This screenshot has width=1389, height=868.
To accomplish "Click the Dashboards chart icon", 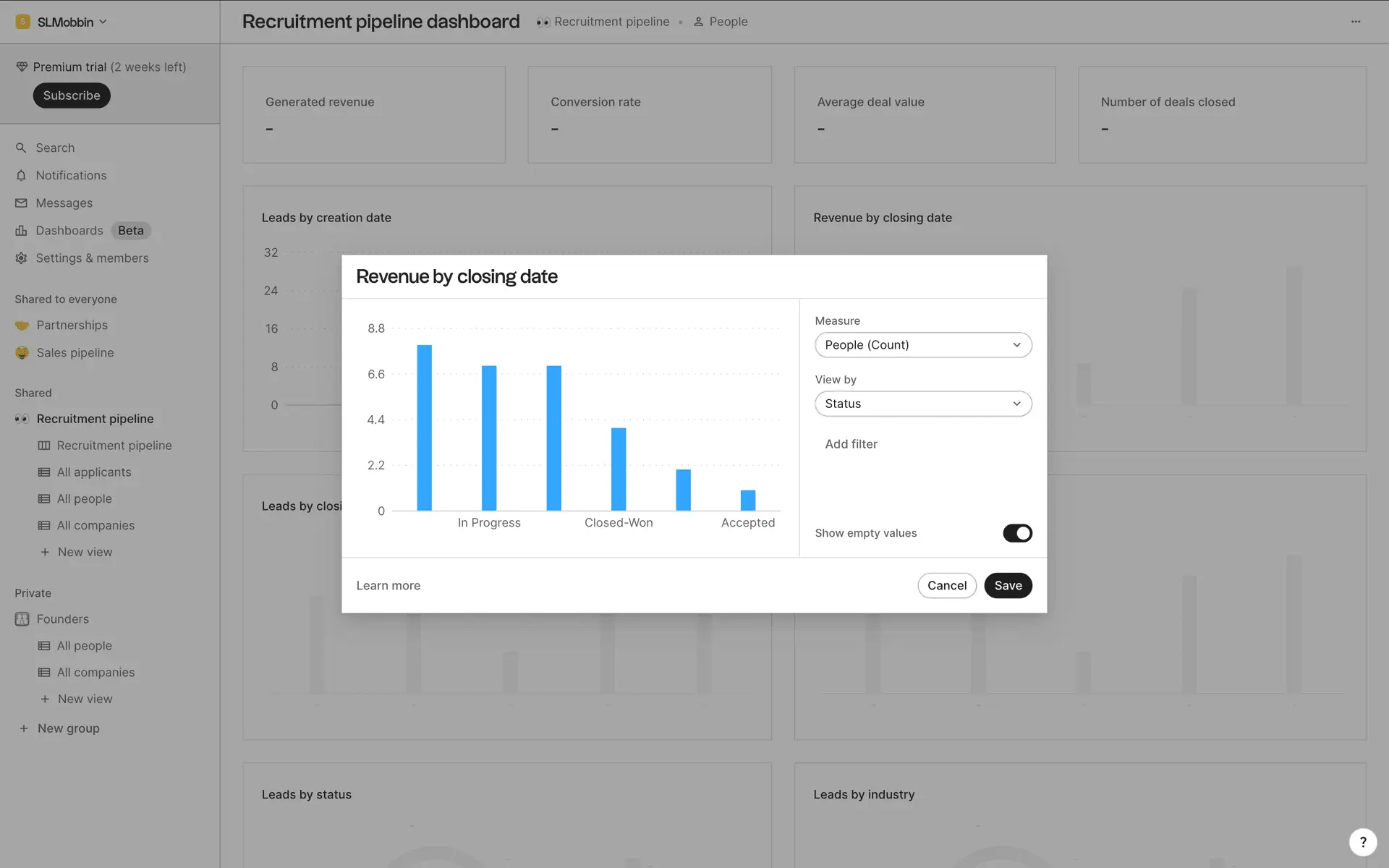I will [x=21, y=231].
